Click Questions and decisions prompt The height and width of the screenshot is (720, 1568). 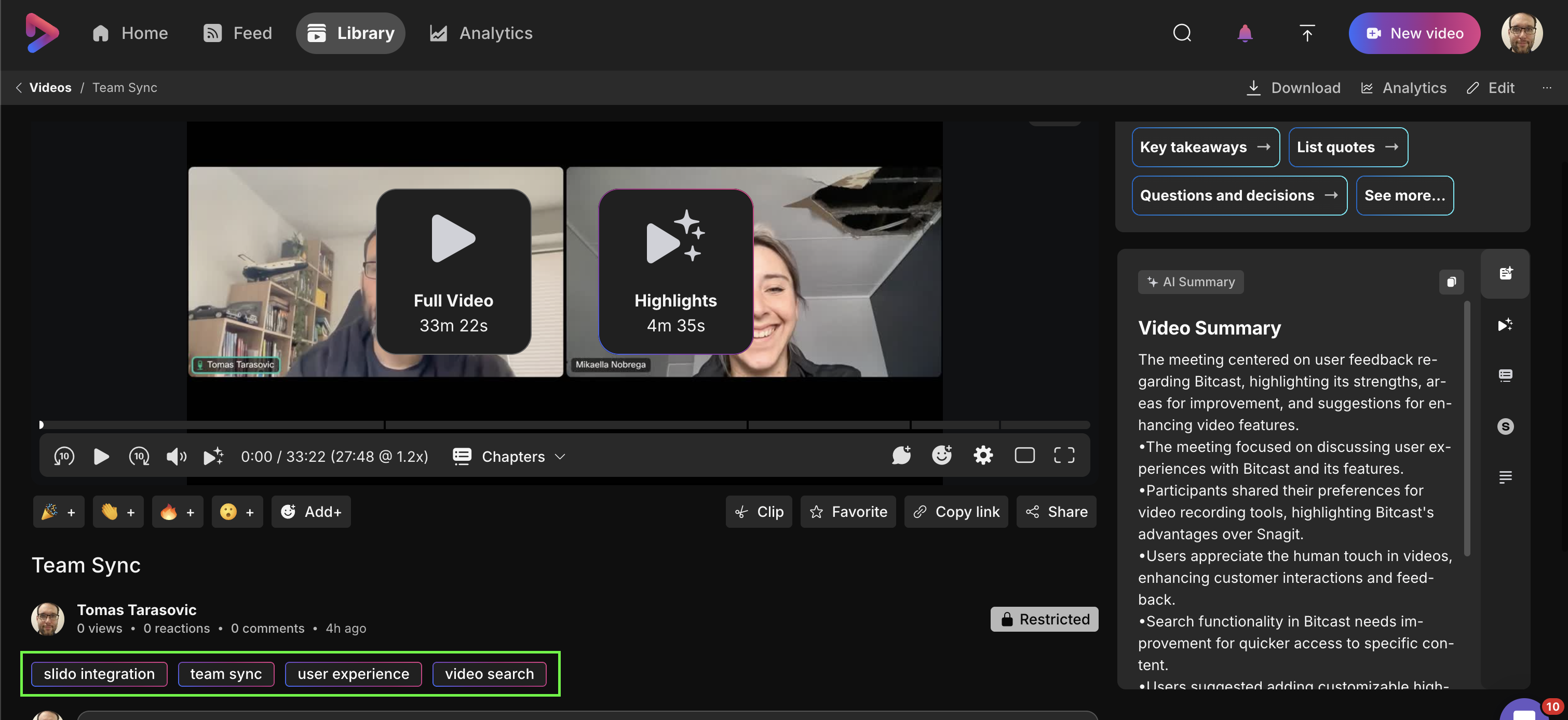[1239, 195]
